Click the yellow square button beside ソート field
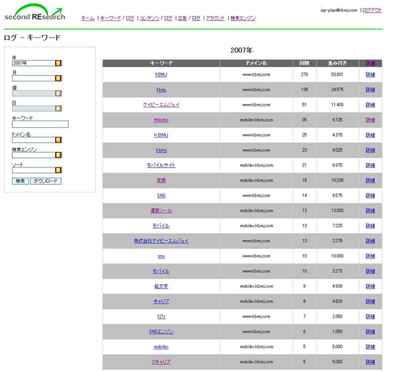This screenshot has width=400, height=372. (x=58, y=170)
